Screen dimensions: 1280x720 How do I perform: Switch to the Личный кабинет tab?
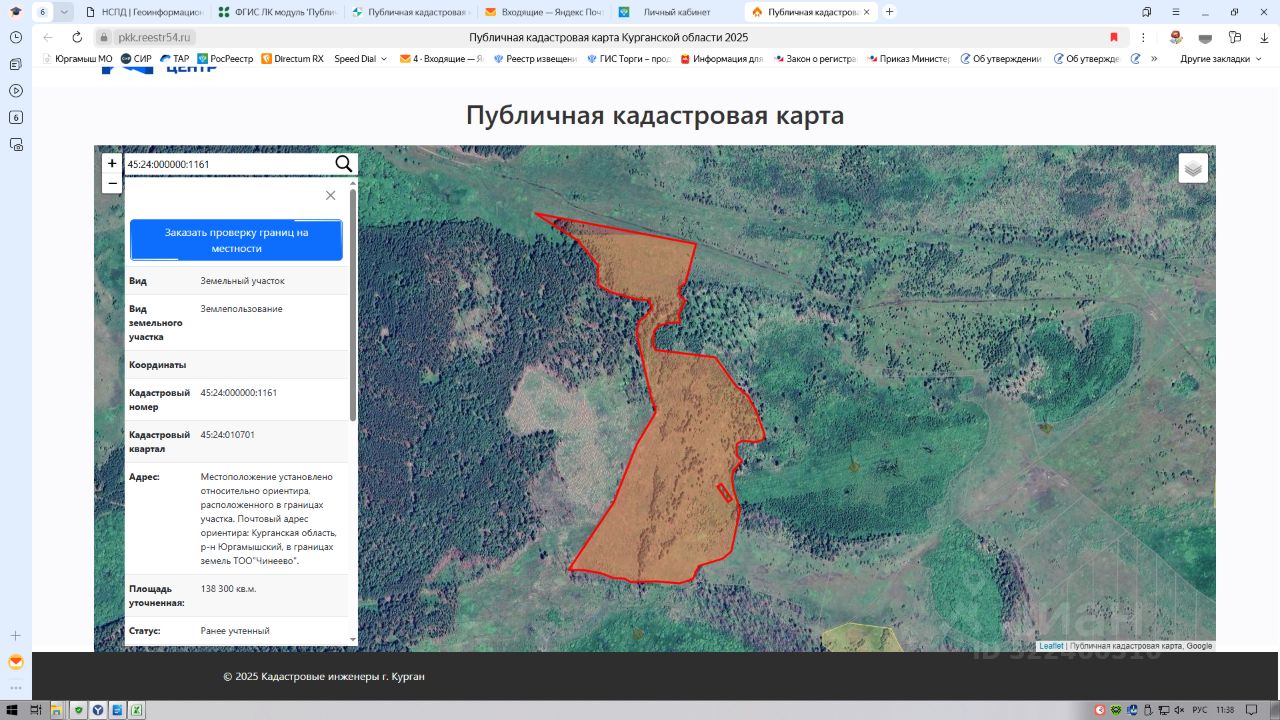pyautogui.click(x=676, y=12)
